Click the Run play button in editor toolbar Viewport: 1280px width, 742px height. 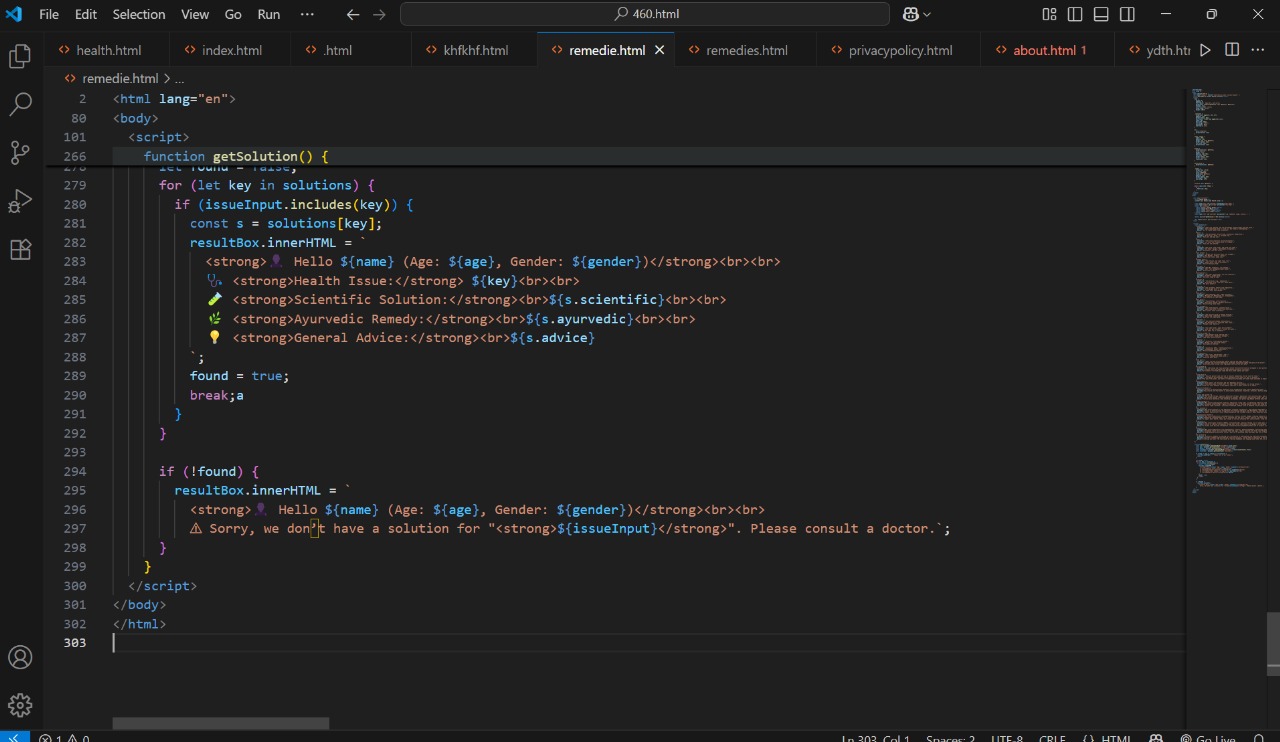click(x=1205, y=50)
